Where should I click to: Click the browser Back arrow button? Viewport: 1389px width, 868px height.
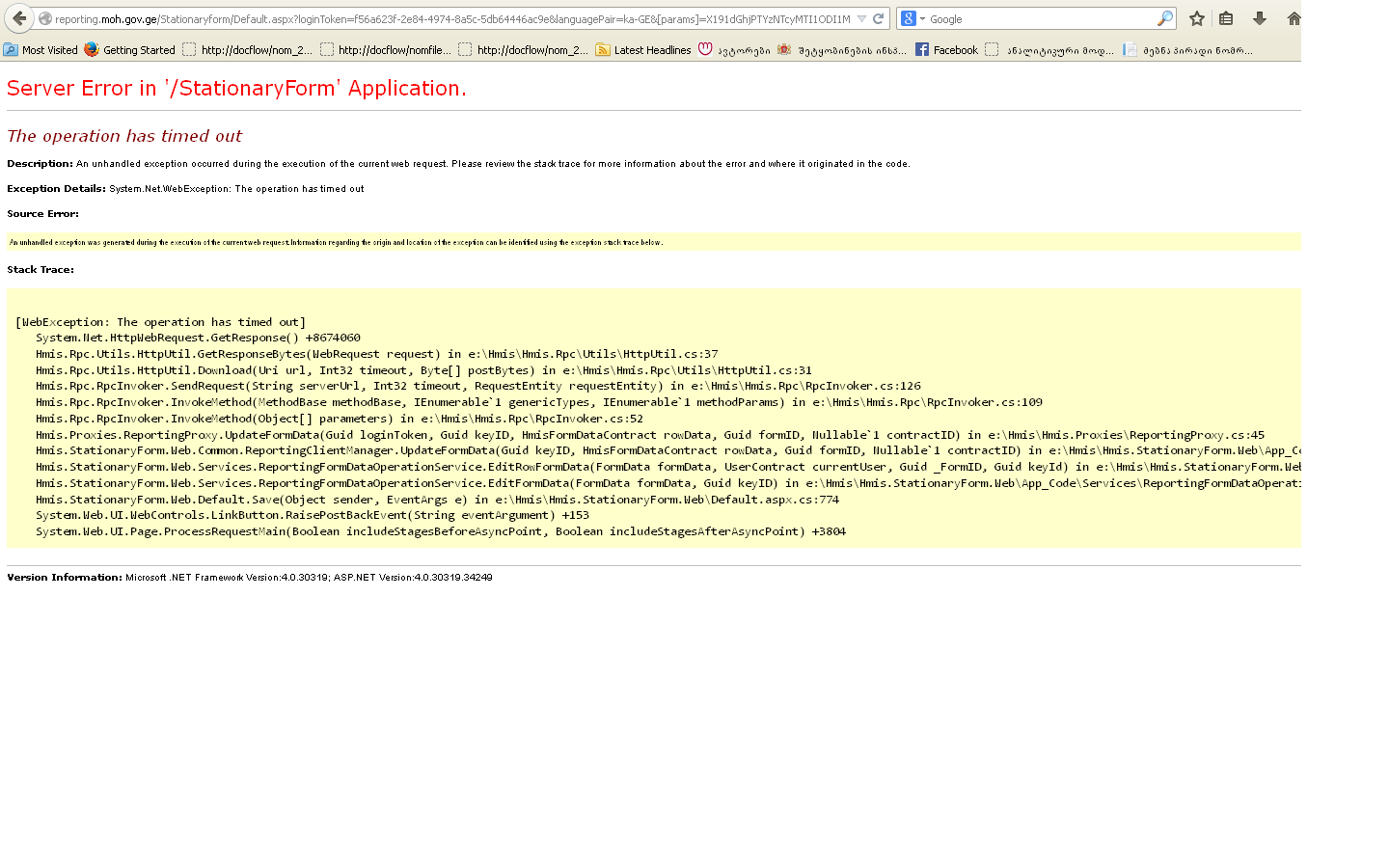[x=19, y=18]
